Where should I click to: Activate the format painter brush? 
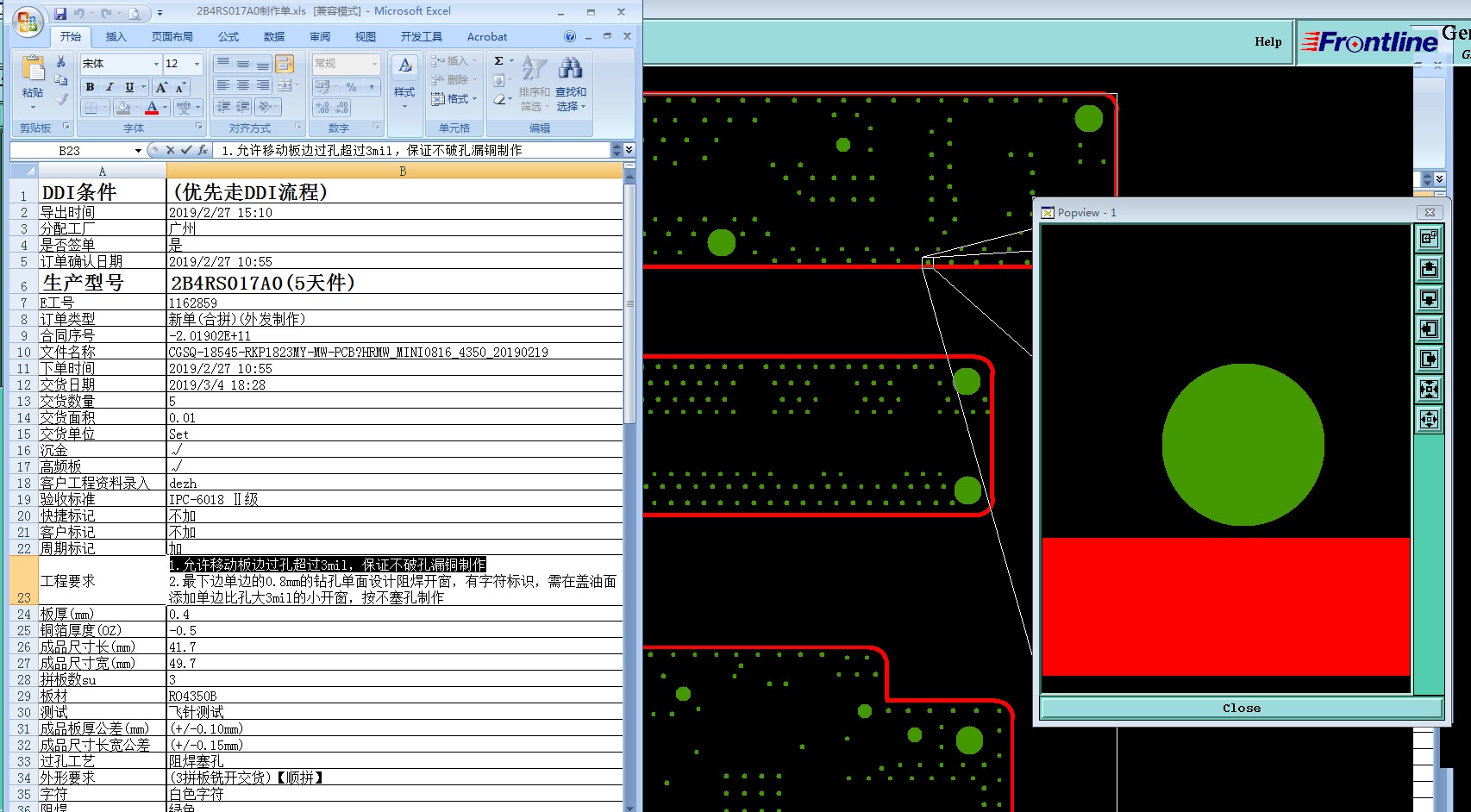pos(60,99)
